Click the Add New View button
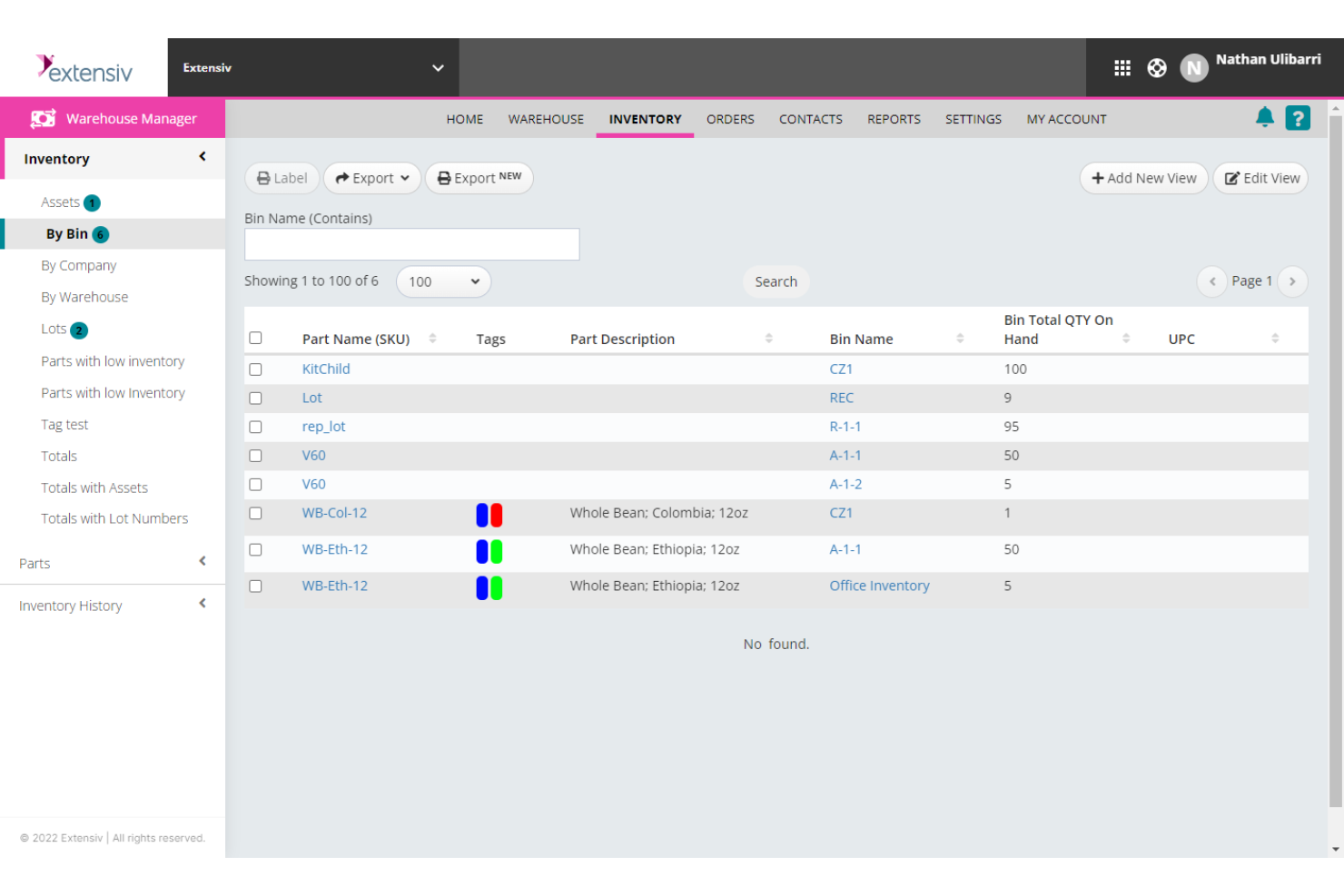 click(x=1143, y=178)
